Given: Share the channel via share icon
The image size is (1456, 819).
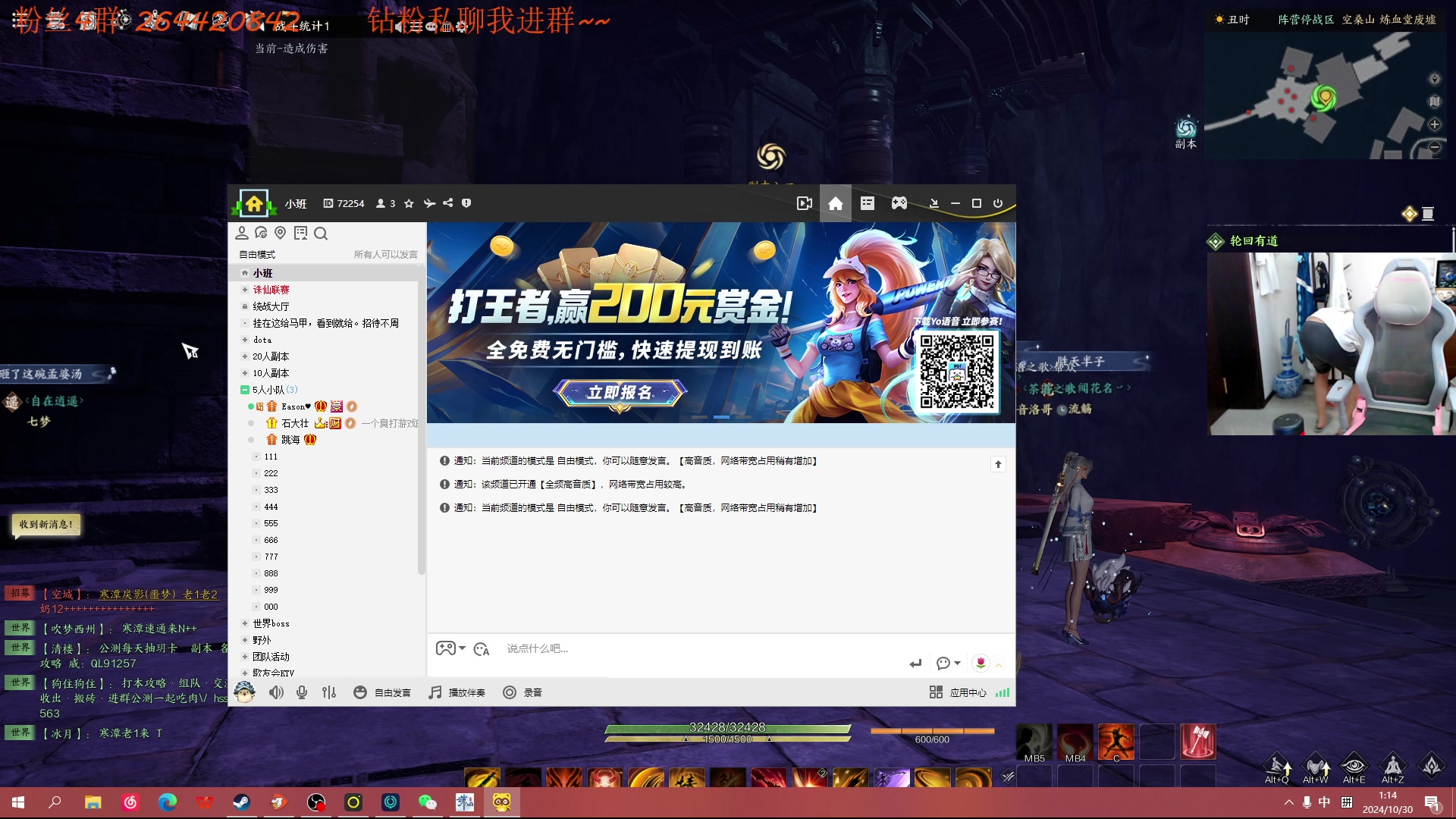Looking at the screenshot, I should pyautogui.click(x=448, y=203).
